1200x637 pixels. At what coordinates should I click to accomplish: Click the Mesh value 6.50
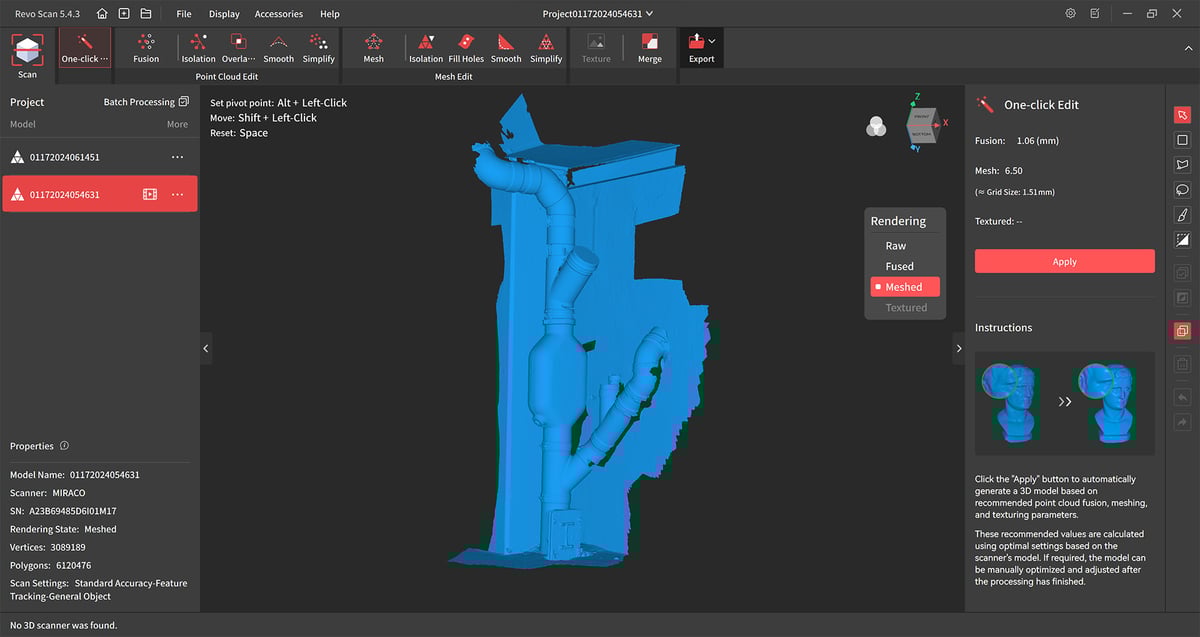coord(1013,171)
